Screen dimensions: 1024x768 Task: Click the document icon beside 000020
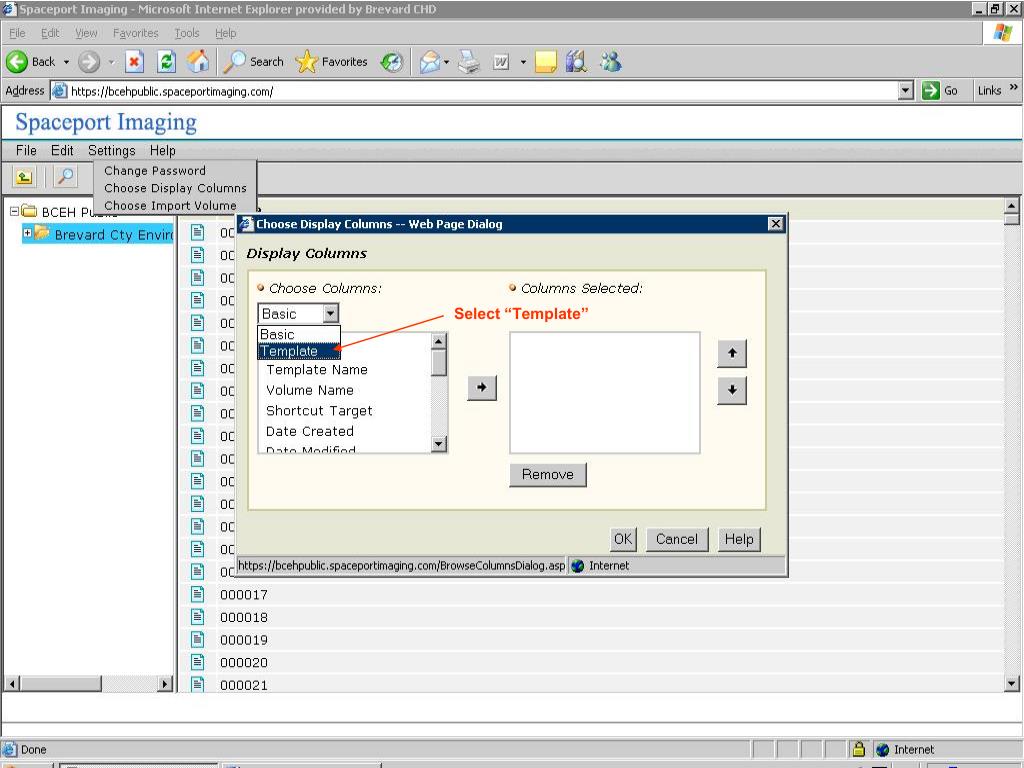pyautogui.click(x=197, y=662)
